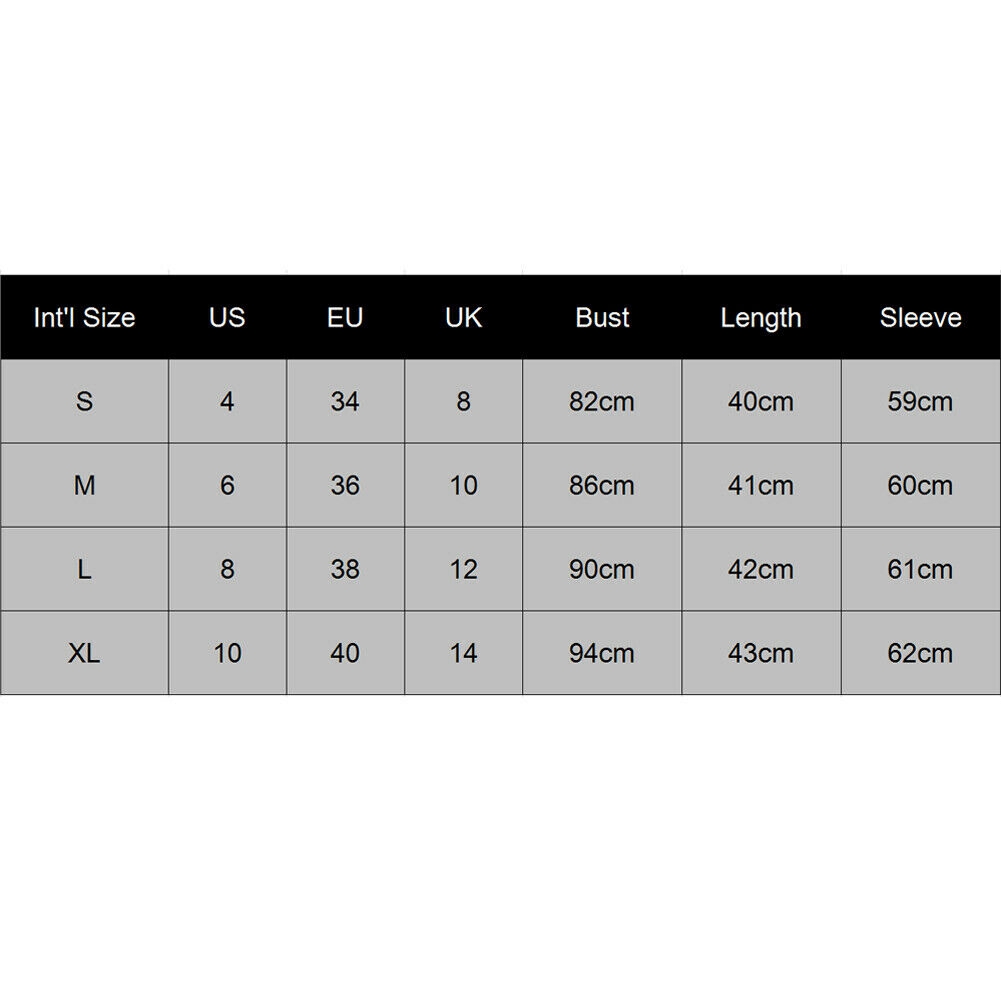Select the S size cell
Screen dimensions: 1001x1001
84,402
